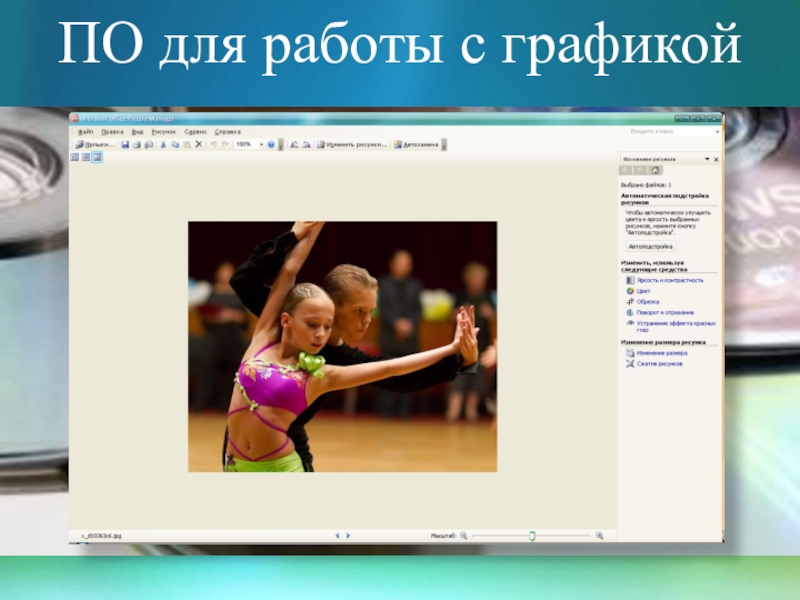
Task: Switch to filmstrip view mode
Action: click(x=86, y=157)
